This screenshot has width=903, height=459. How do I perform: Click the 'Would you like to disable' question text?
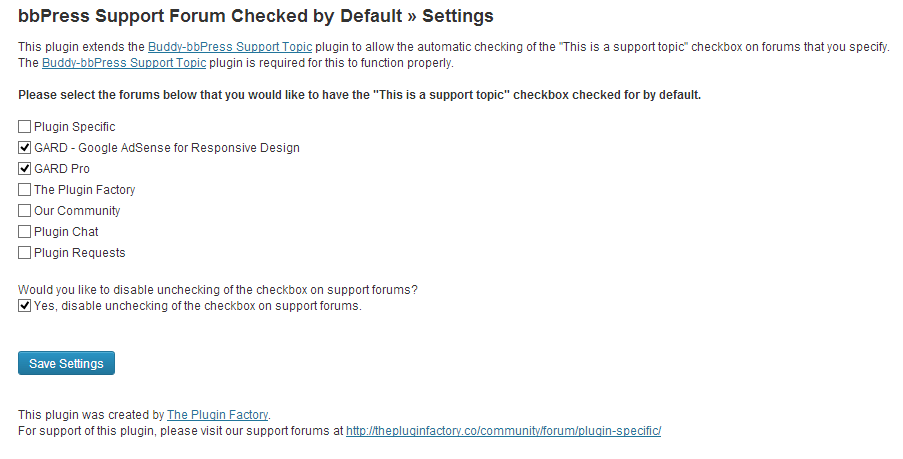click(x=217, y=290)
